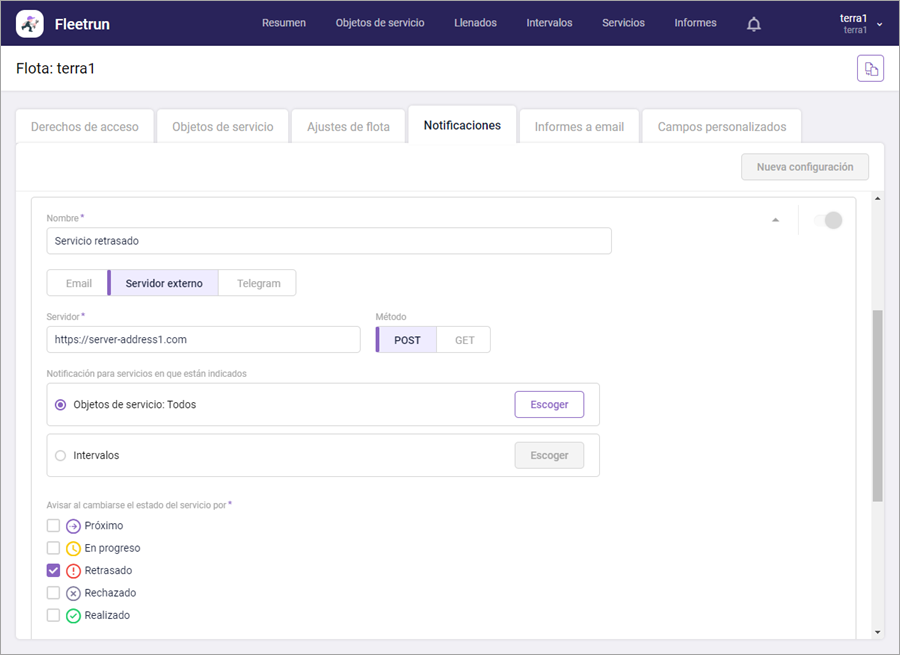The width and height of the screenshot is (900, 655).
Task: Click the Nombre input field
Action: coord(329,241)
